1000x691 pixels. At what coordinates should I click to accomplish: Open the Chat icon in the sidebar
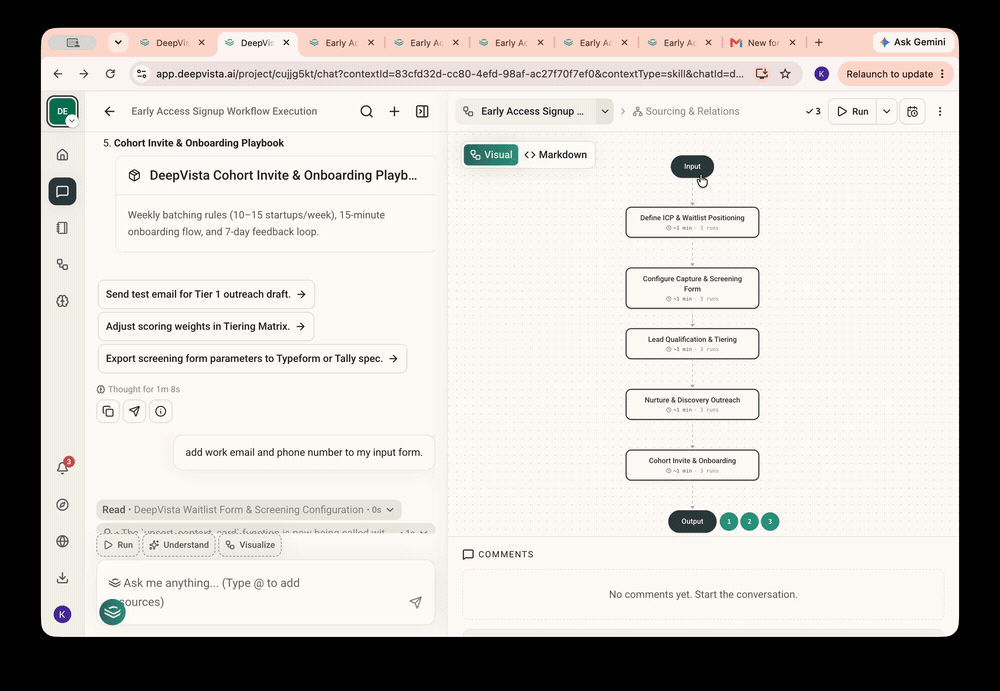pos(62,191)
